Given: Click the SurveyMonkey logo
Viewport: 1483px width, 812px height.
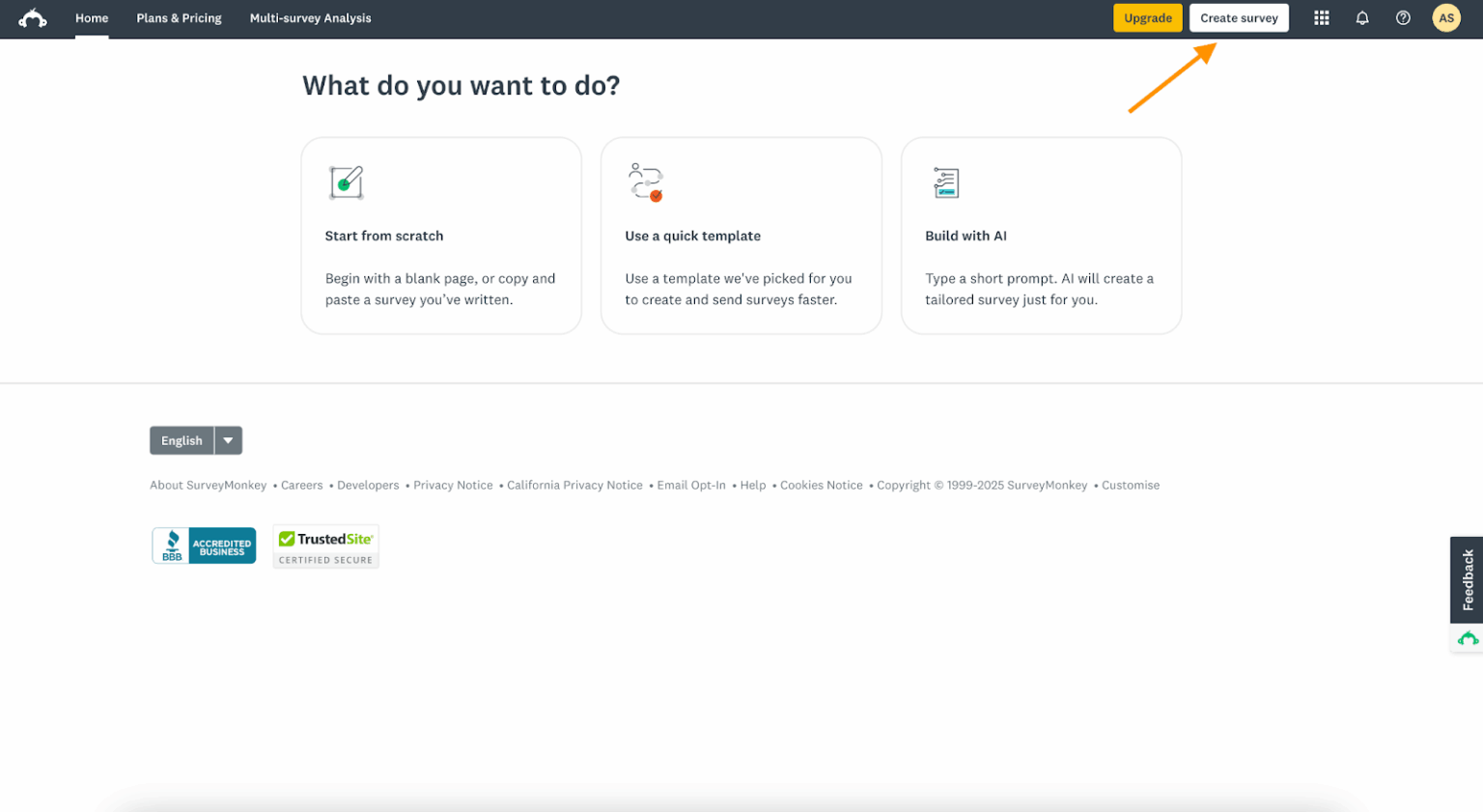Looking at the screenshot, I should click(33, 17).
